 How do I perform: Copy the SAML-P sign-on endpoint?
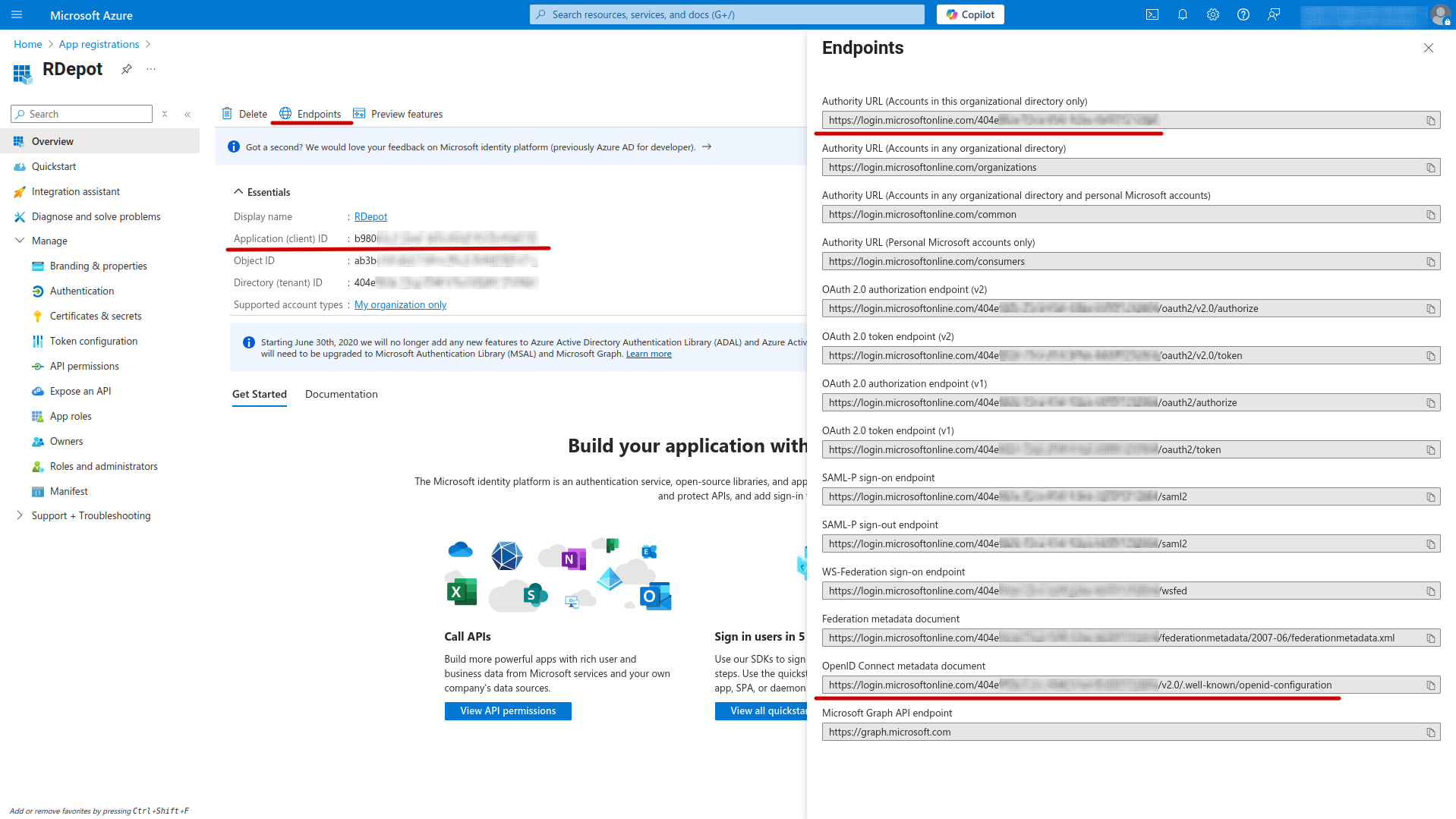[1430, 496]
